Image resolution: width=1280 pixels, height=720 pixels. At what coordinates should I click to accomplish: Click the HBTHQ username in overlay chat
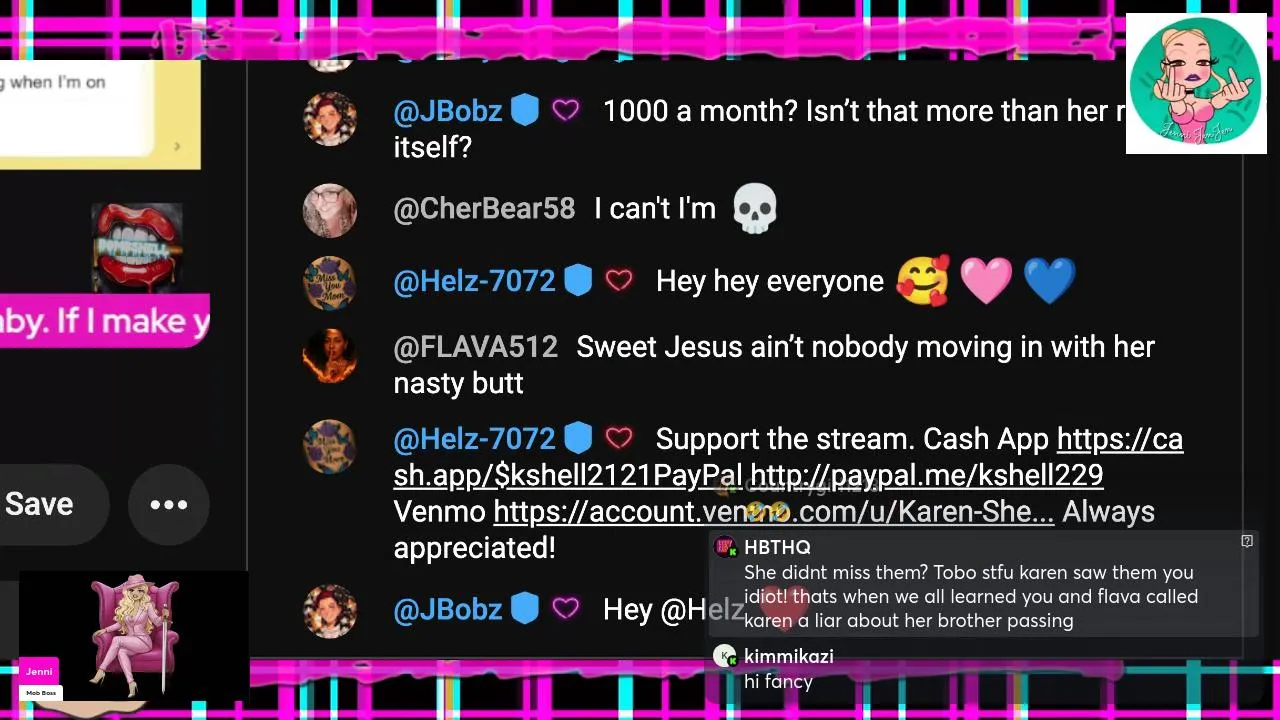coord(777,547)
